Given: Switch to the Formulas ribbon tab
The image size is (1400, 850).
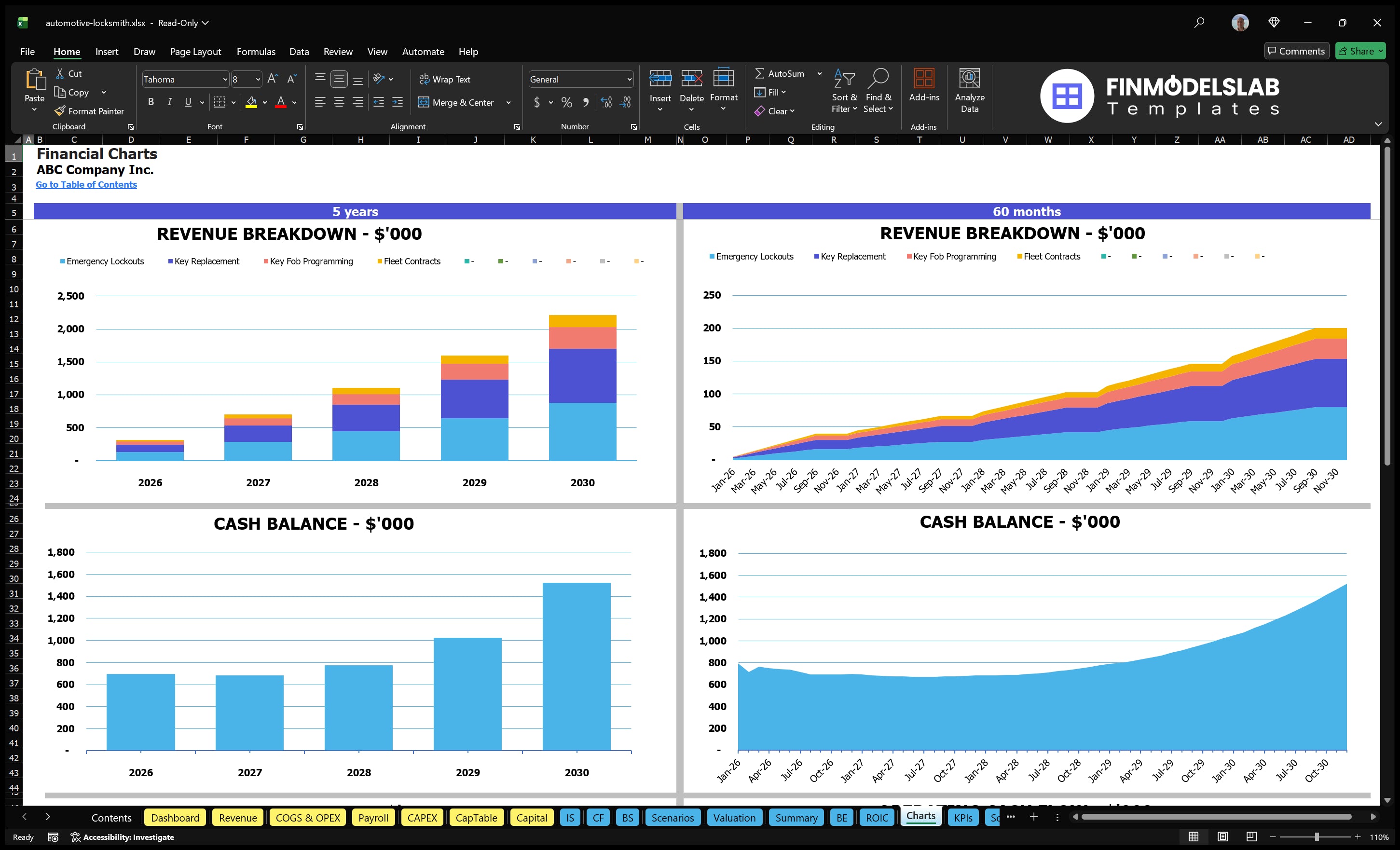Looking at the screenshot, I should coord(256,52).
